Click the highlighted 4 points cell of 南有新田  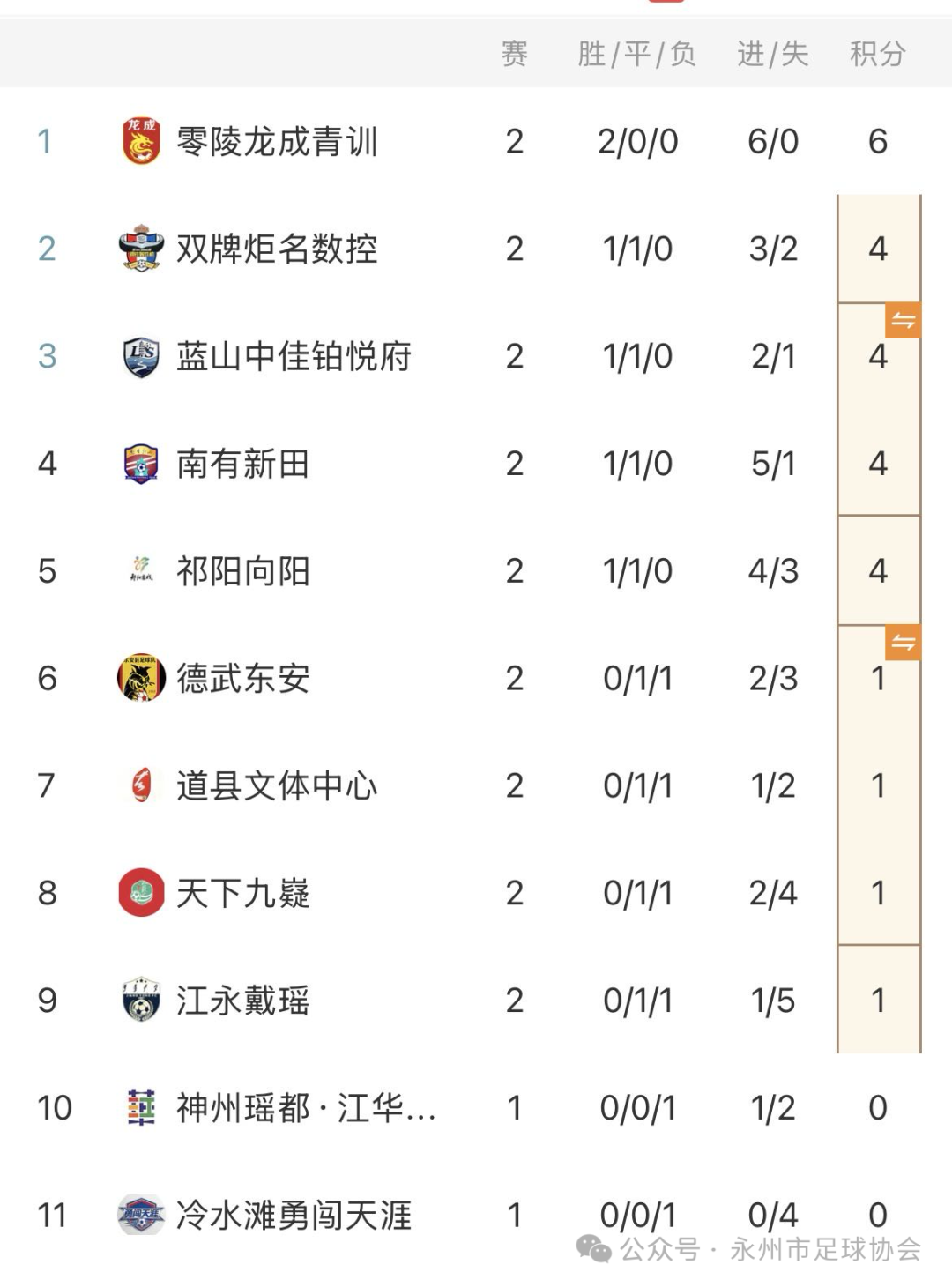point(878,464)
